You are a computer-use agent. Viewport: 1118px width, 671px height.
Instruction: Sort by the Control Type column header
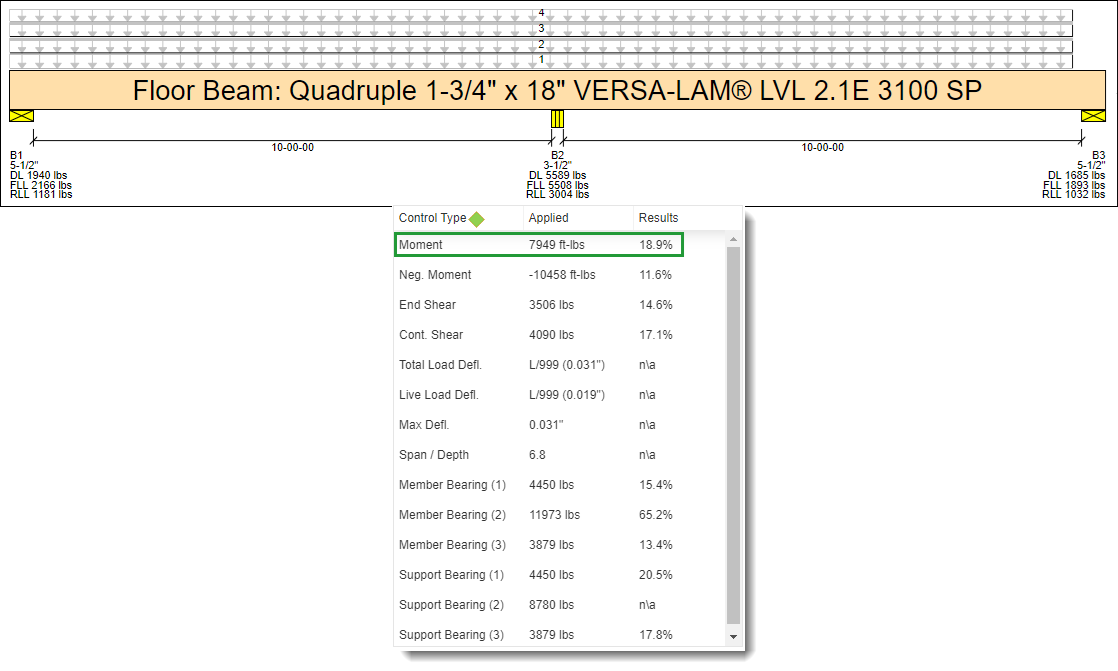click(432, 218)
